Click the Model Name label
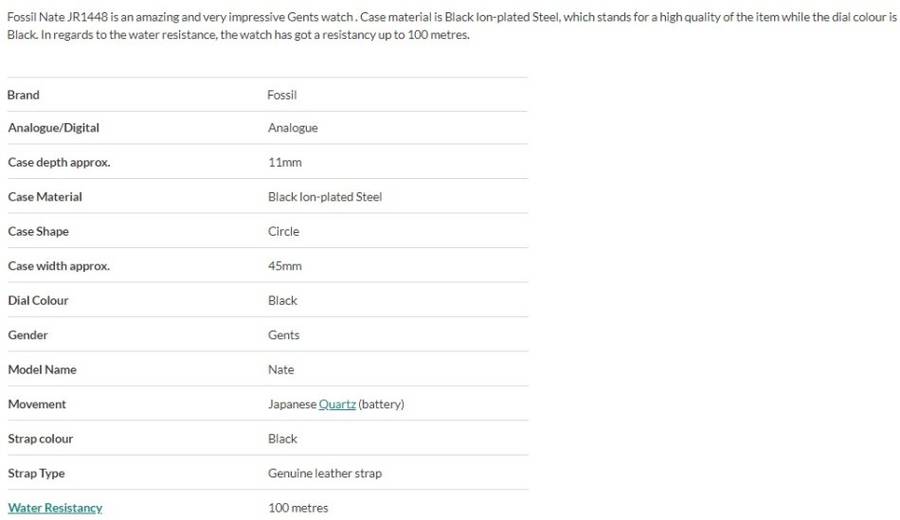The height and width of the screenshot is (520, 900). 42,369
